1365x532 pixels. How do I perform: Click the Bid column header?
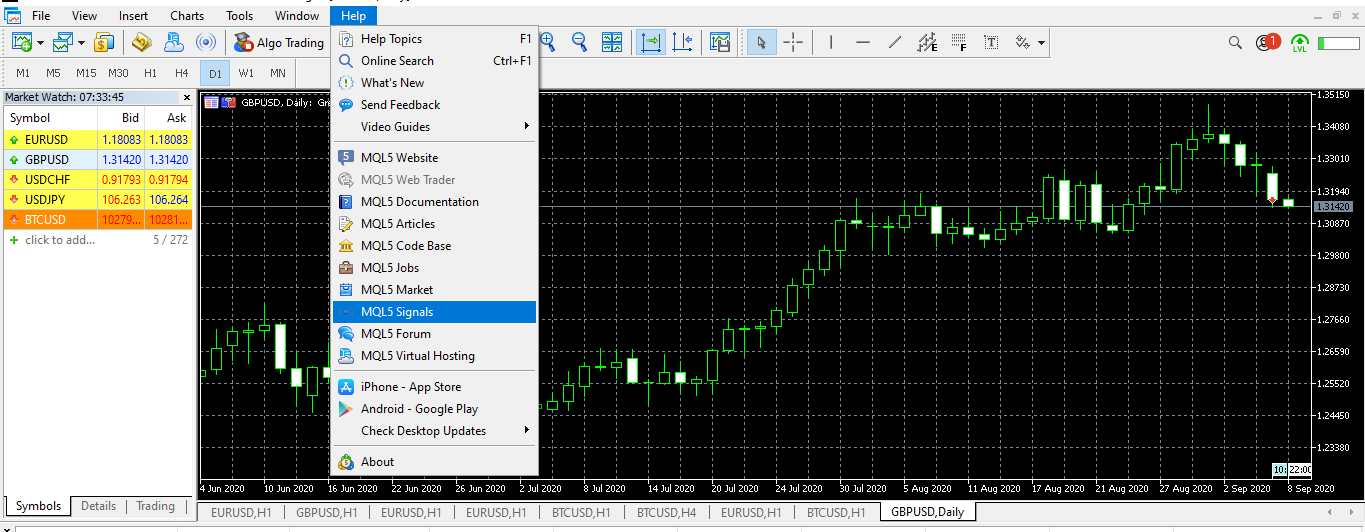tap(121, 118)
